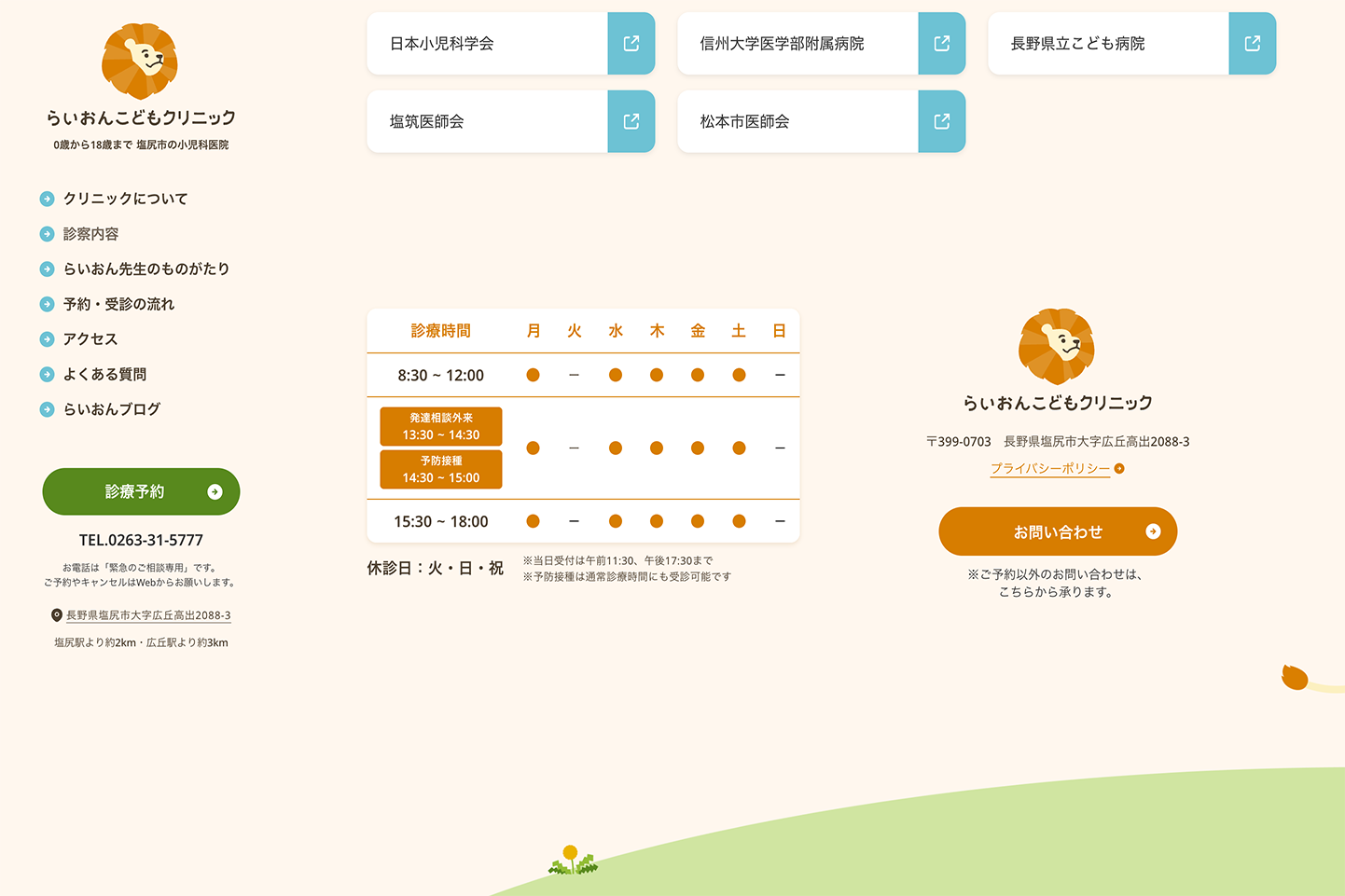Navigate to アクセス in the sidebar
Viewport: 1345px width, 896px height.
(90, 339)
